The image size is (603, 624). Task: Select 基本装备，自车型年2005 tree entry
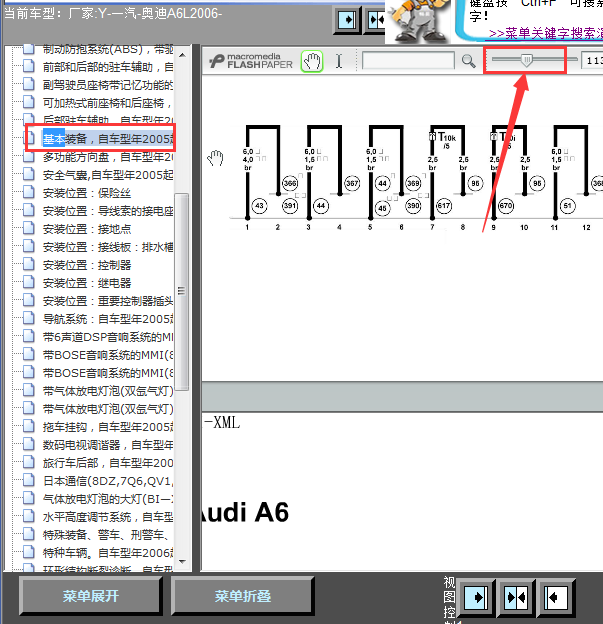[108, 139]
